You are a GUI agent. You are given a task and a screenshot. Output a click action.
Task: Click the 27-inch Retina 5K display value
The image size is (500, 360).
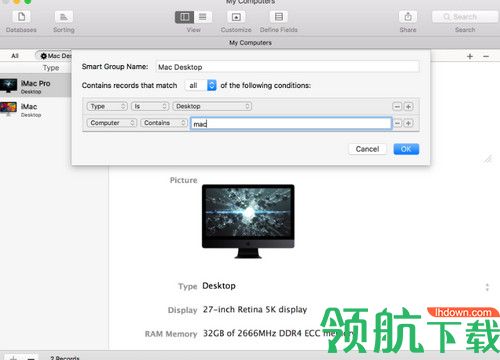point(255,310)
